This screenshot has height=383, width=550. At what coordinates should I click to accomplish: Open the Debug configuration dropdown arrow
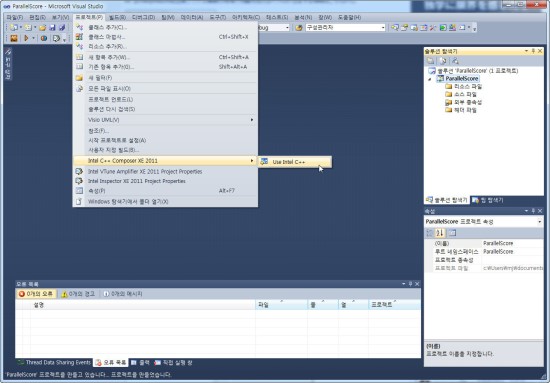tap(287, 27)
